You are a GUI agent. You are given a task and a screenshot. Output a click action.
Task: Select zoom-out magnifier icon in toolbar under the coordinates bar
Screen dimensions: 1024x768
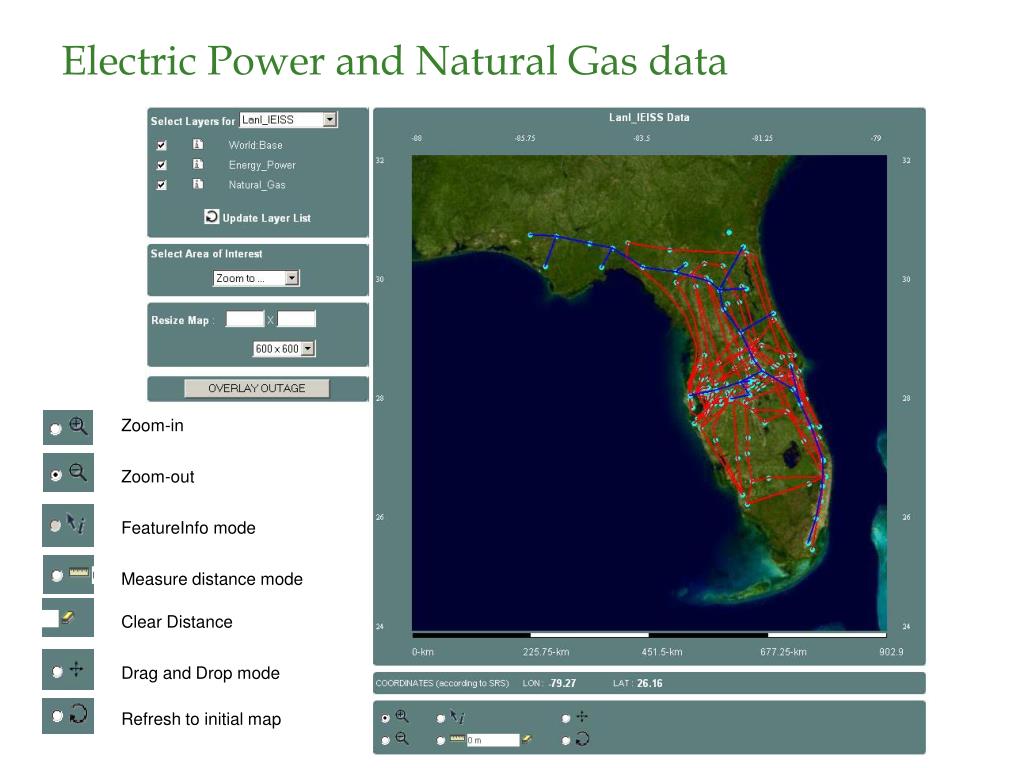(402, 739)
